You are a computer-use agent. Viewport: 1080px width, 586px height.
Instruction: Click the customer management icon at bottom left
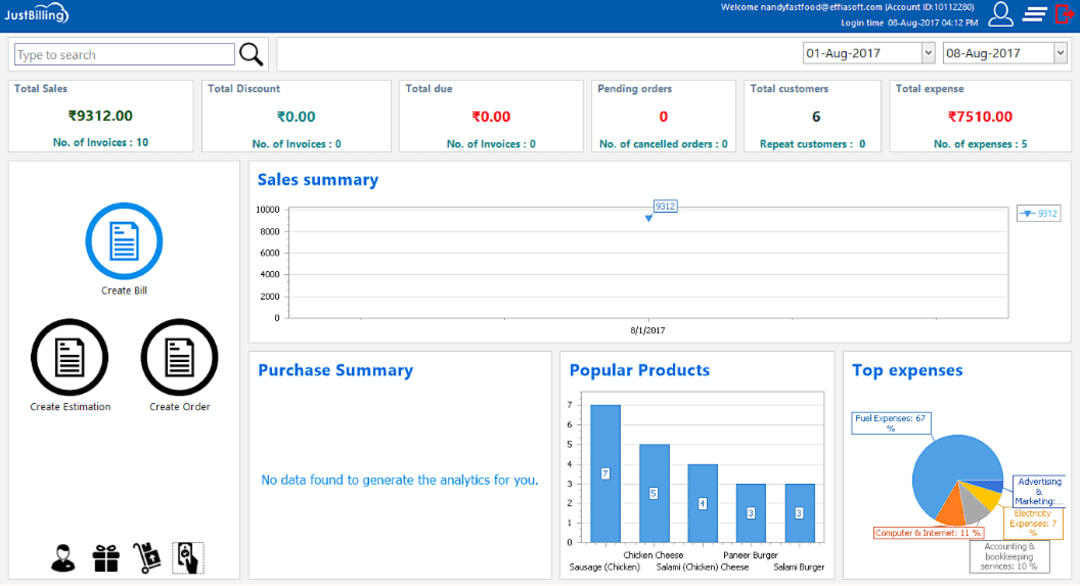click(x=62, y=557)
